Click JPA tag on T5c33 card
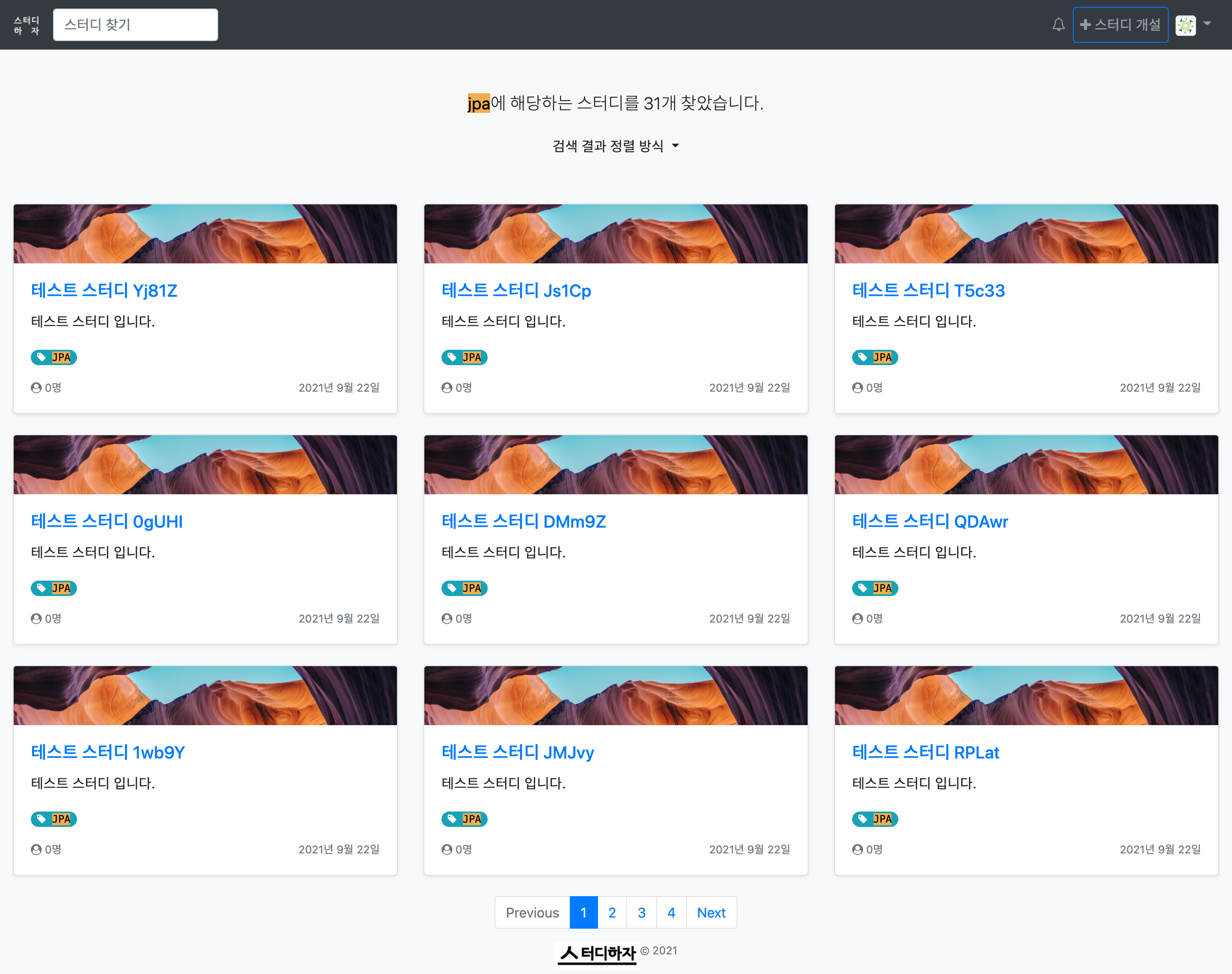Image resolution: width=1232 pixels, height=974 pixels. click(875, 357)
